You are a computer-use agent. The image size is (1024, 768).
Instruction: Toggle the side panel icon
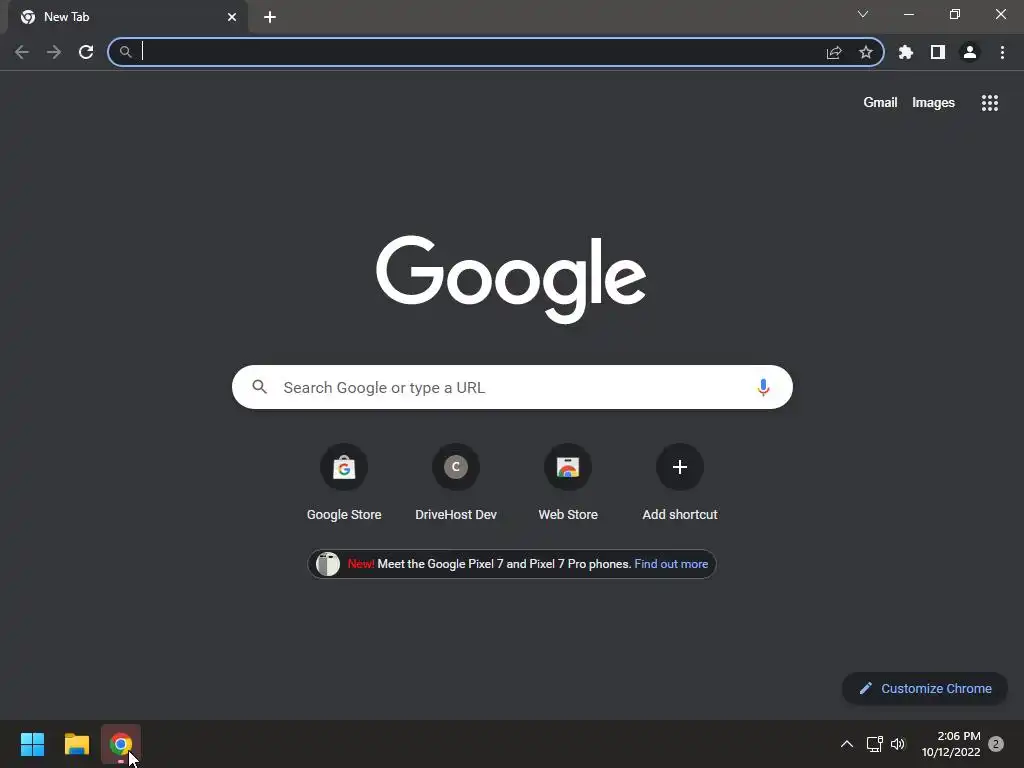pos(938,52)
